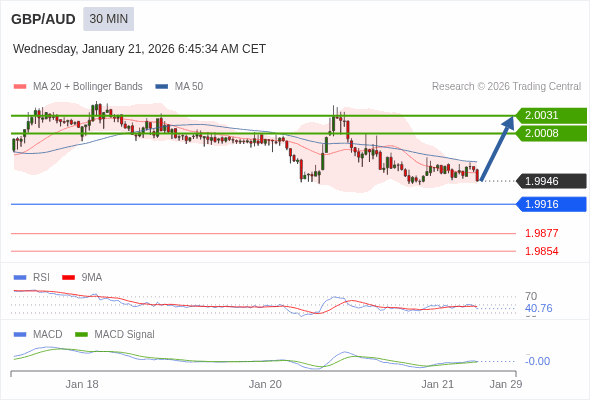The height and width of the screenshot is (400, 590).
Task: Click the 1.9877 support level value
Action: [x=541, y=233]
